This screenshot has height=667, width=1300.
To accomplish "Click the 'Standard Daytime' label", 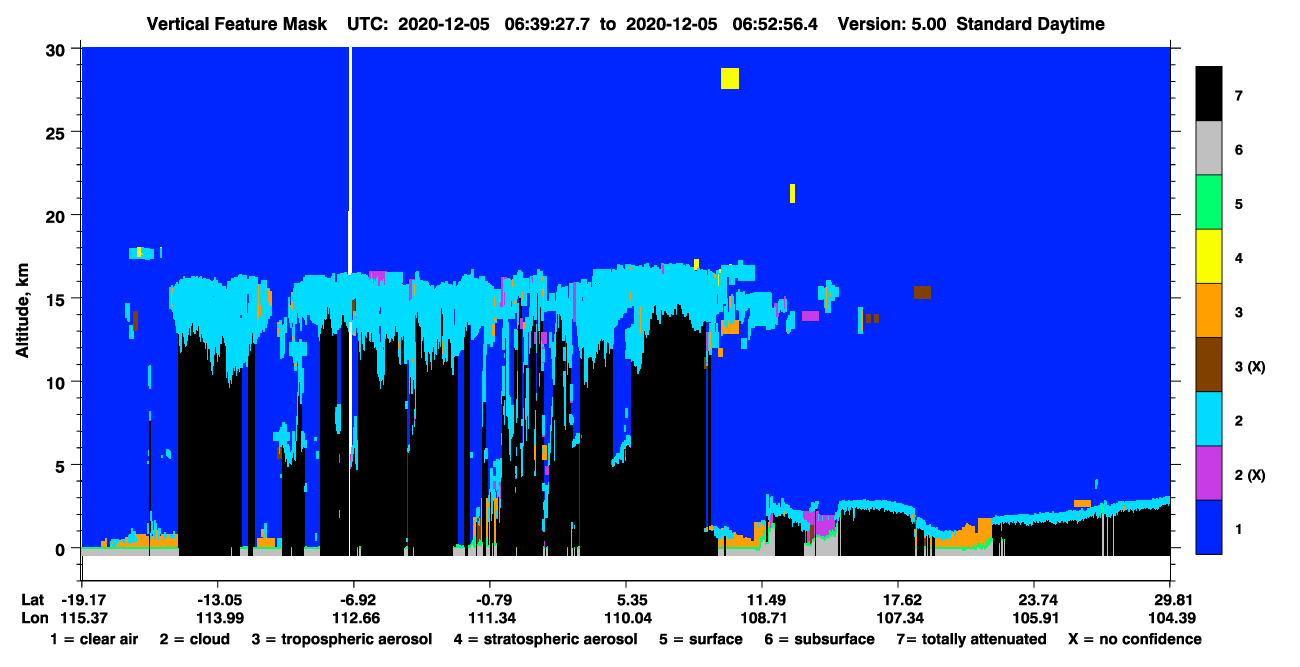I will click(x=1030, y=24).
